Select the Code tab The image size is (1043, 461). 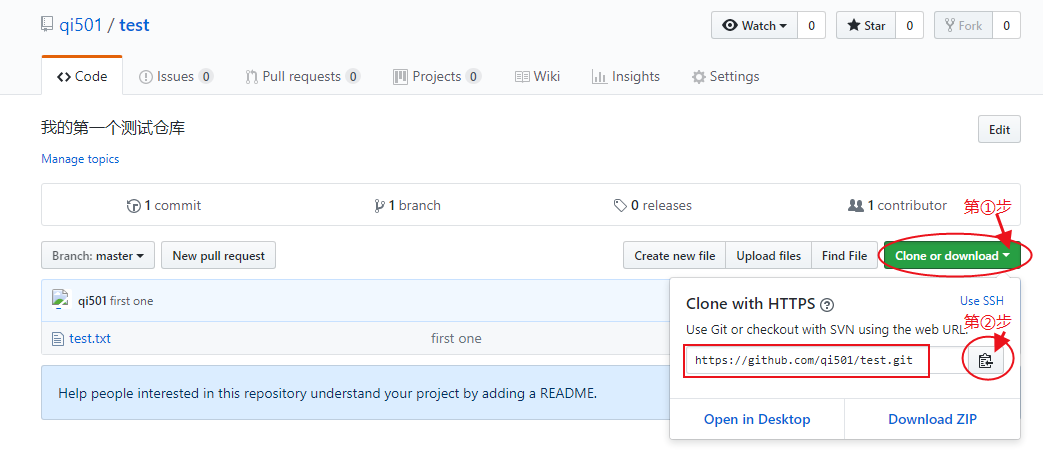tap(82, 77)
